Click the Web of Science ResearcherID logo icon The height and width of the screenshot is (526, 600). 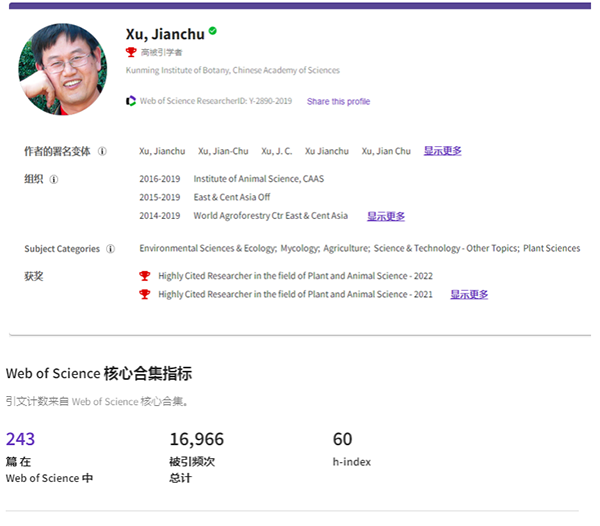tap(131, 101)
